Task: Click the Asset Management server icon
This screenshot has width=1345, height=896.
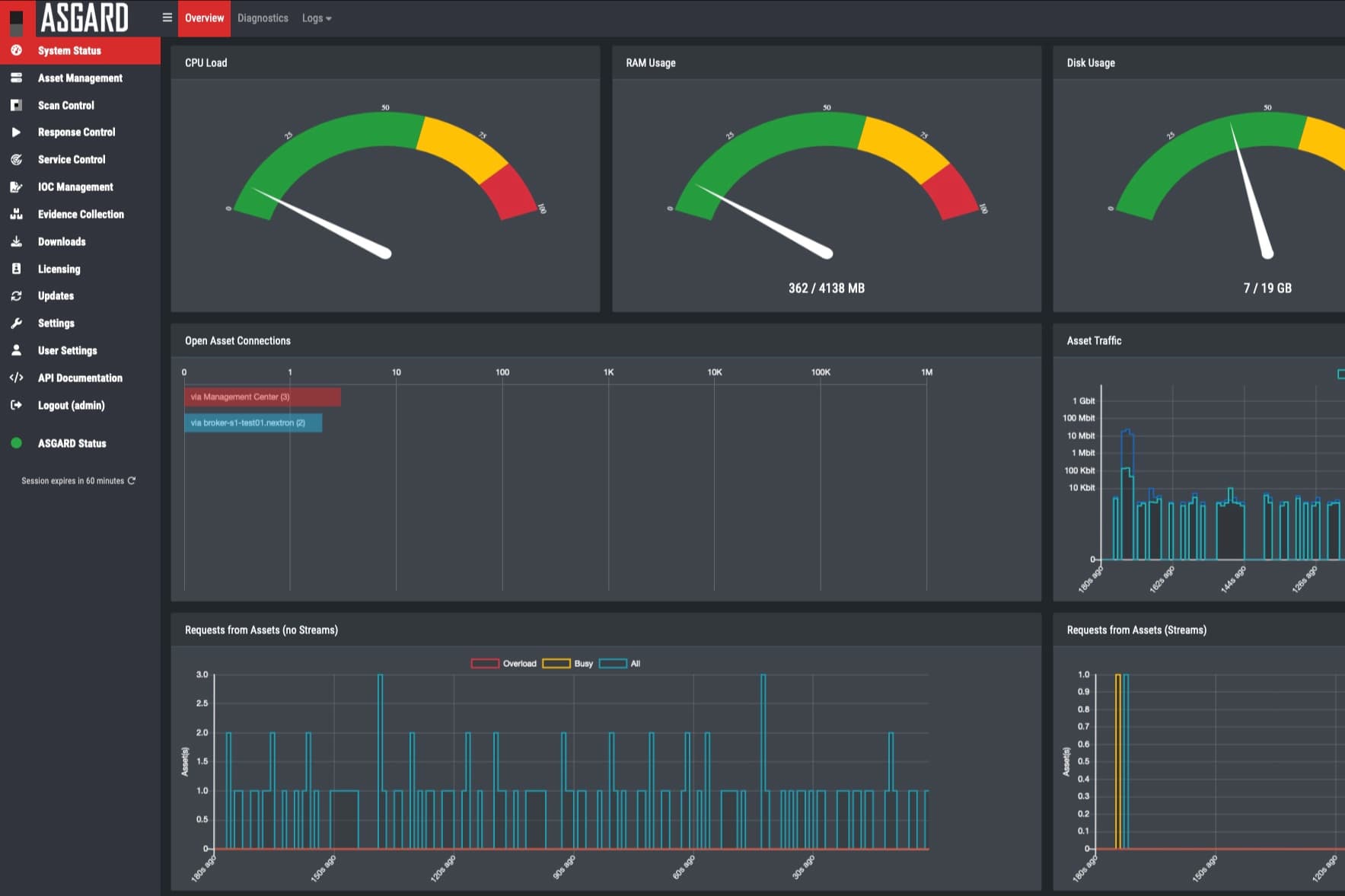Action: (x=16, y=78)
